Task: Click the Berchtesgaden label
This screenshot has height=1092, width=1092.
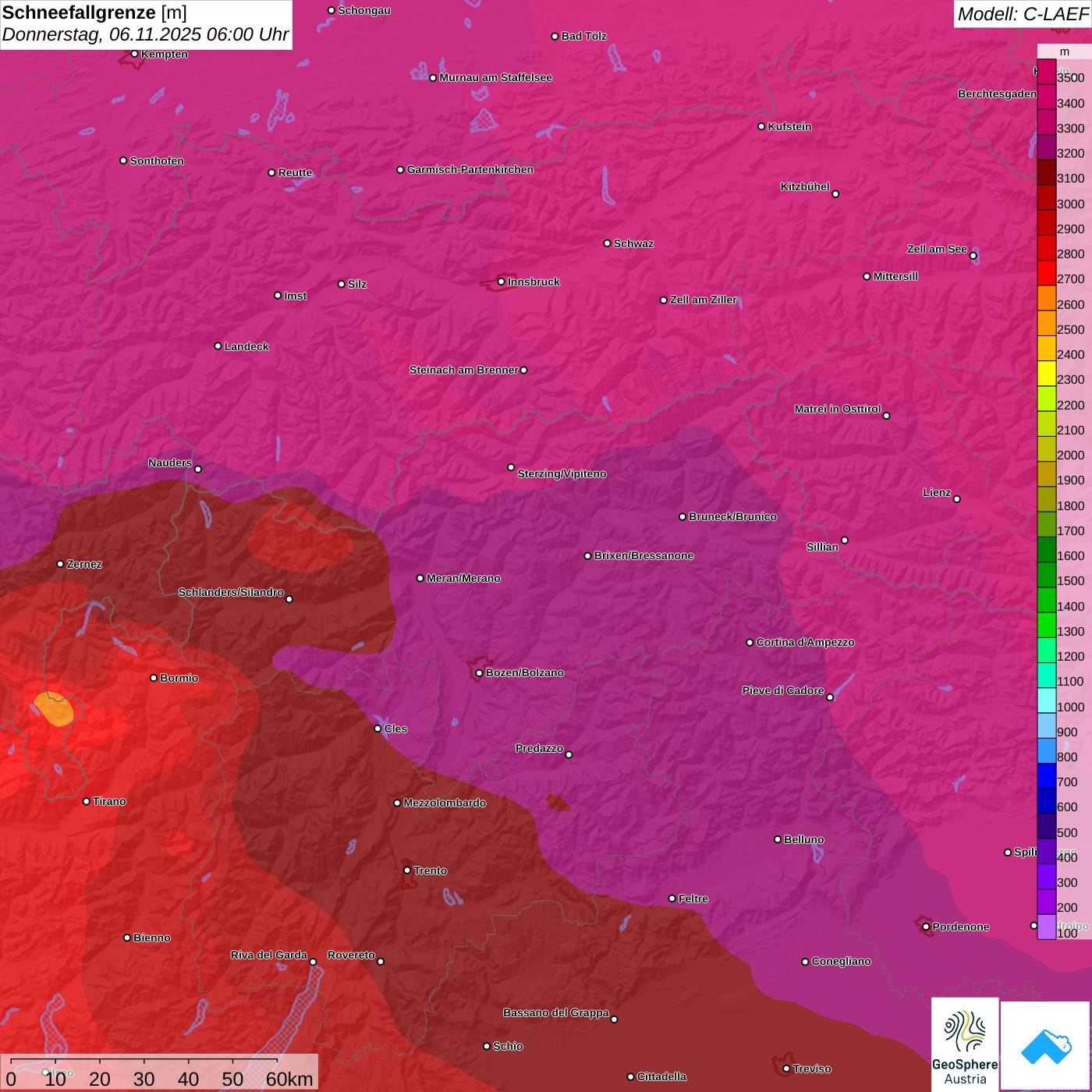Action: pos(997,94)
